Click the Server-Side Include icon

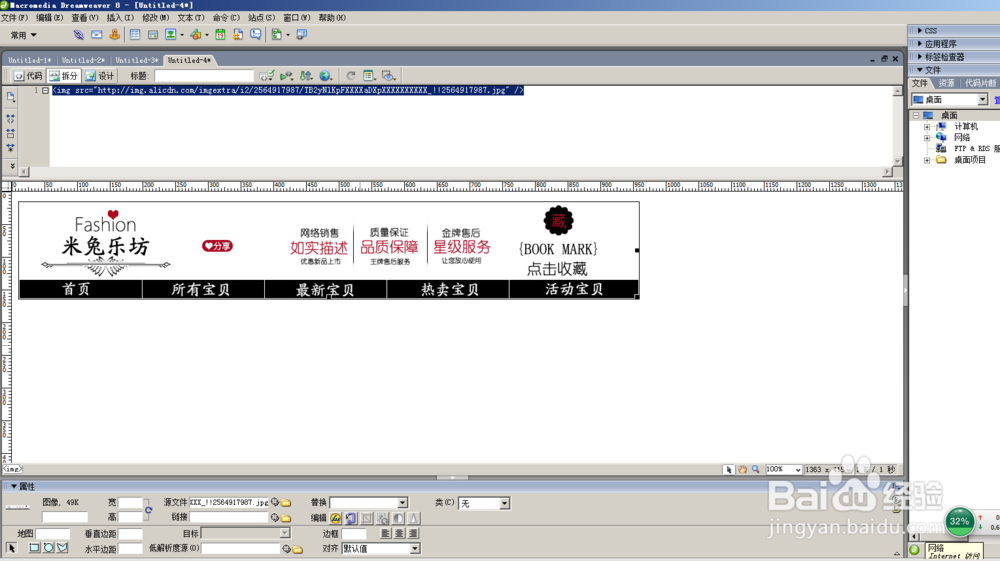pyautogui.click(x=238, y=35)
